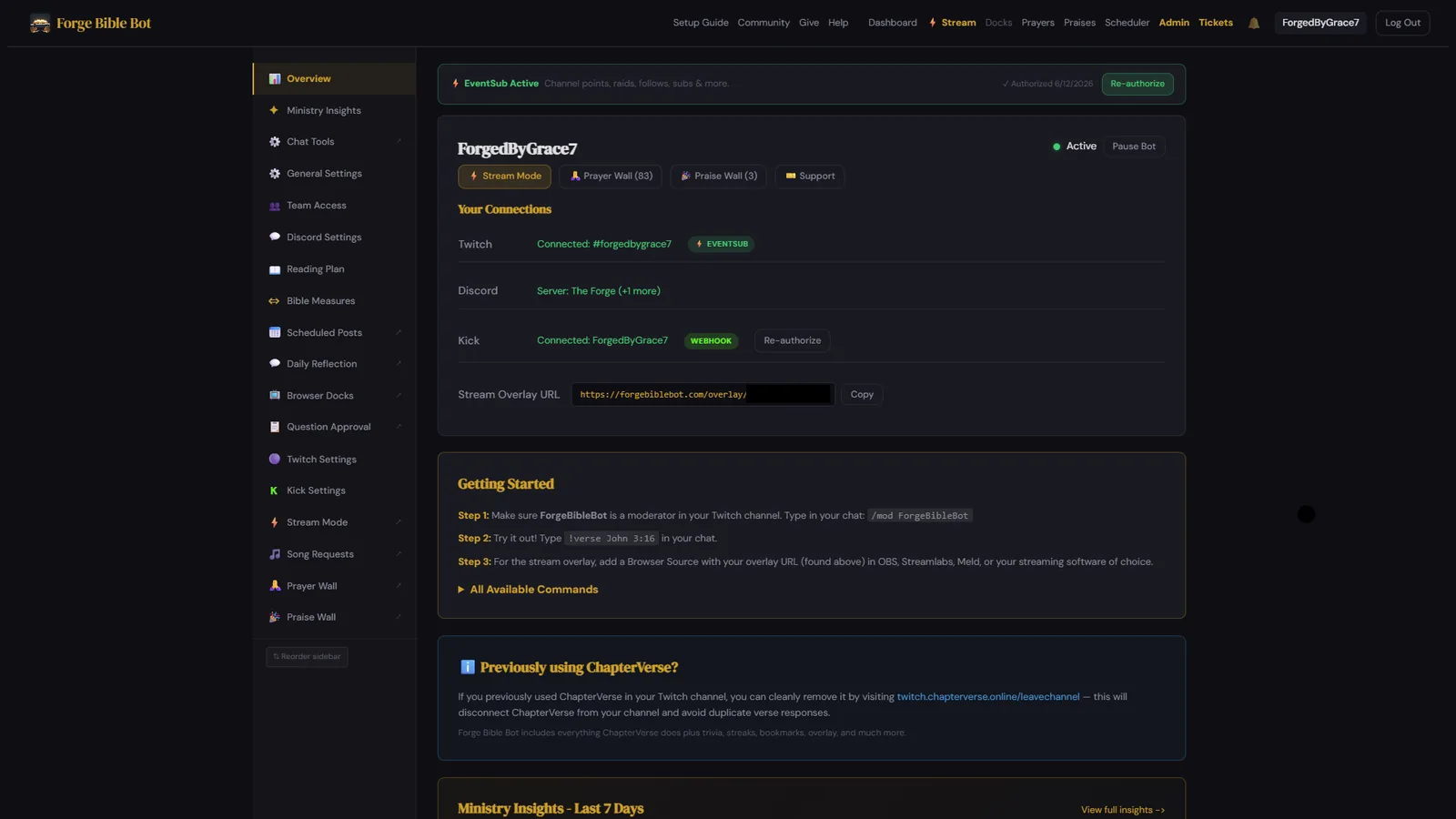
Task: Copy the Stream Overlay URL
Action: click(x=862, y=395)
